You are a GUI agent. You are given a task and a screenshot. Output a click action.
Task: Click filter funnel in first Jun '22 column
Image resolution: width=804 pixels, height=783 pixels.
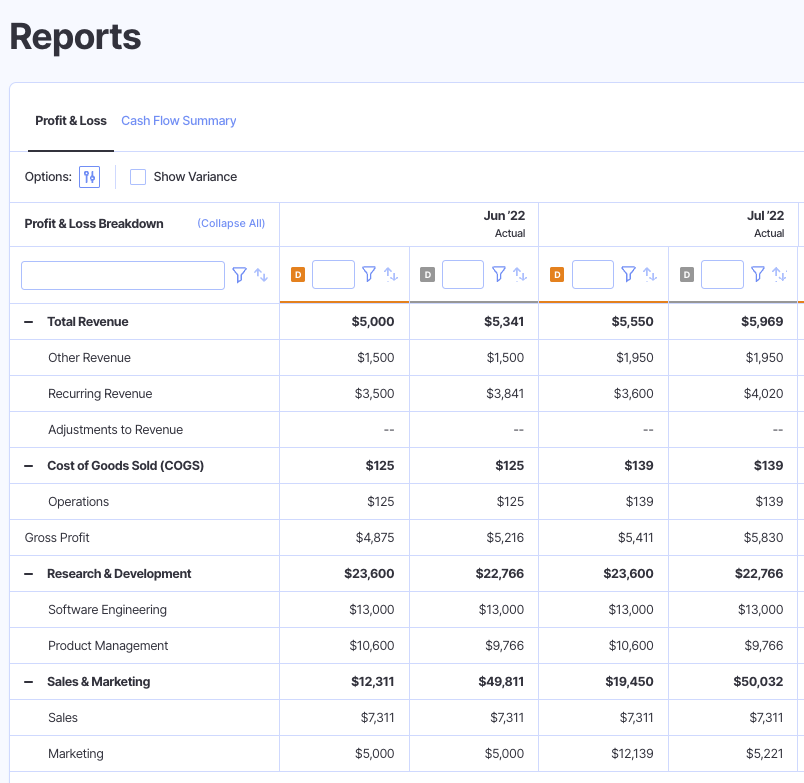[369, 274]
